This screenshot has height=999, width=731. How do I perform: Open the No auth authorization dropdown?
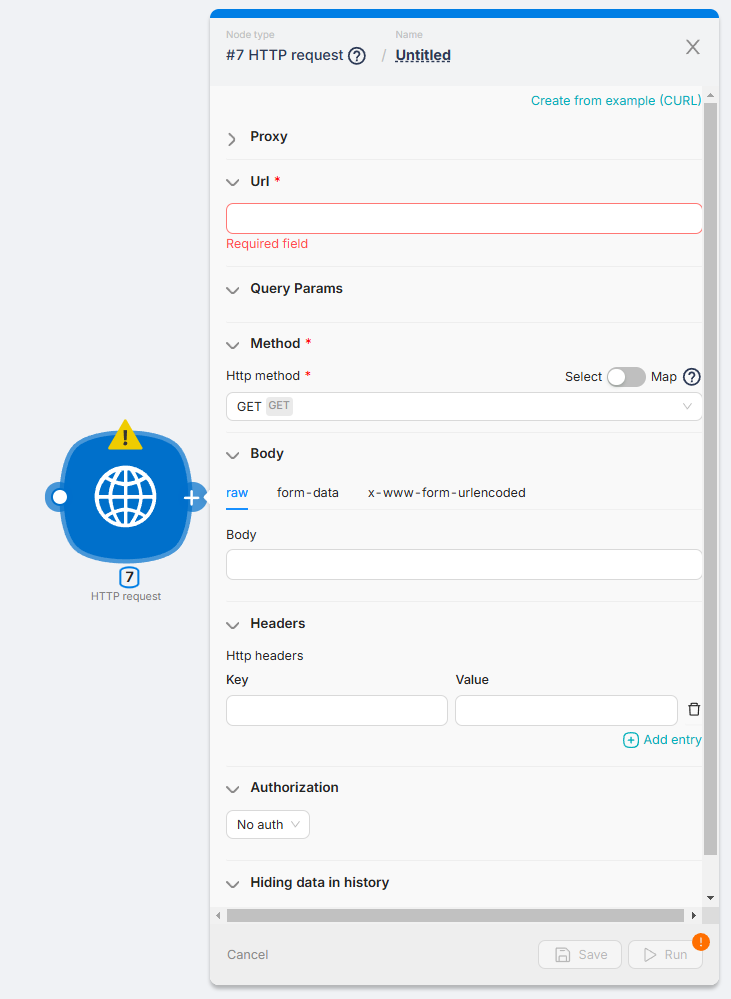[267, 825]
